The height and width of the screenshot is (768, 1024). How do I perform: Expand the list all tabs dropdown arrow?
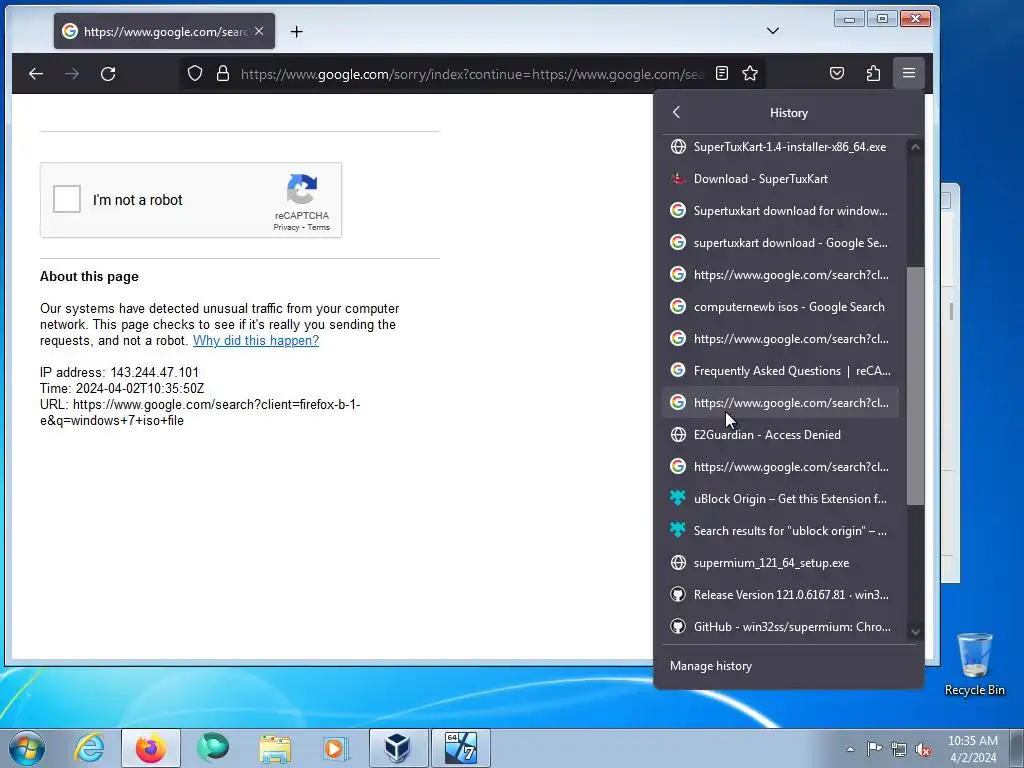[773, 31]
